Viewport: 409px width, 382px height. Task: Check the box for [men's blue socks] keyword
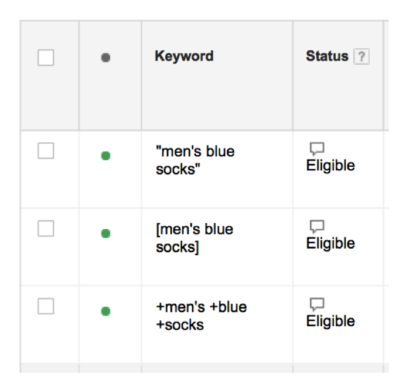[46, 229]
